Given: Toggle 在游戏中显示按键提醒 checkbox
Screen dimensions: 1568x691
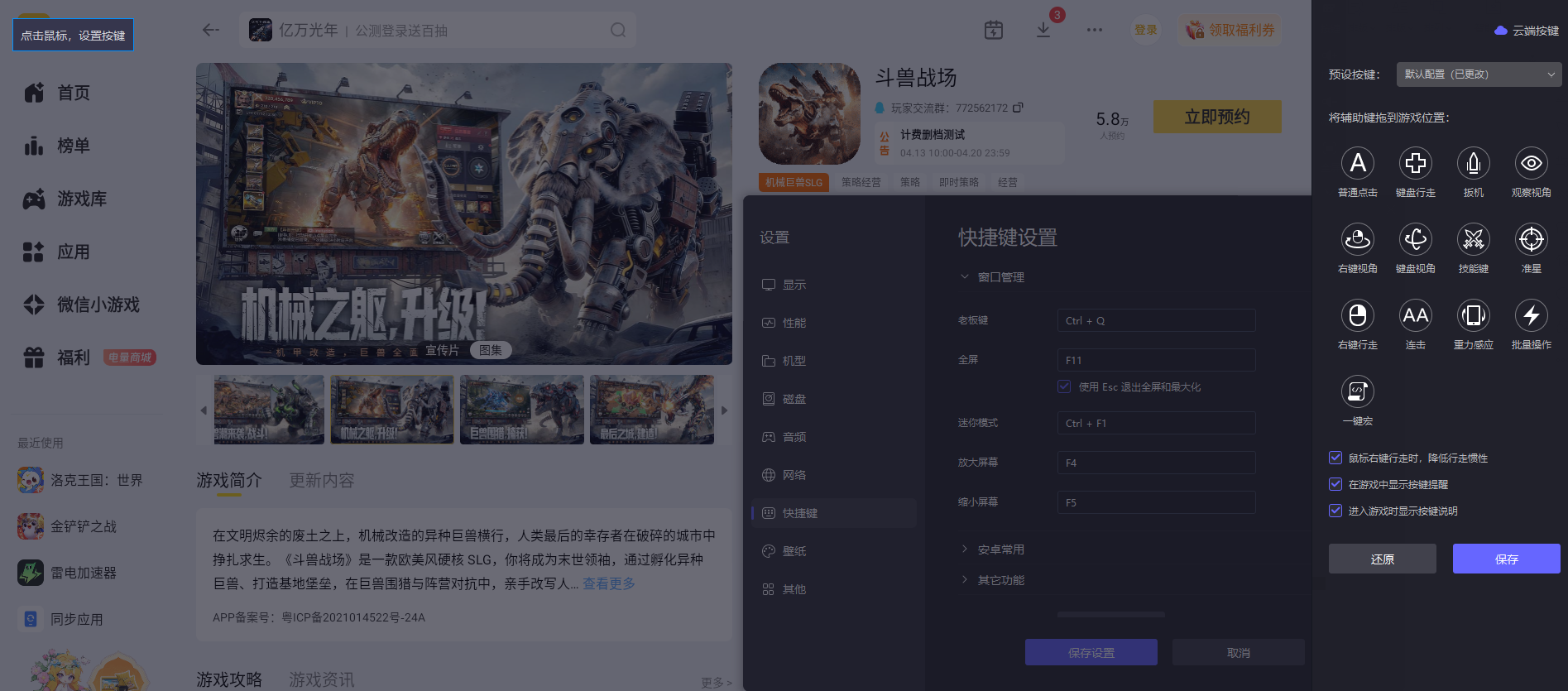Looking at the screenshot, I should 1335,484.
